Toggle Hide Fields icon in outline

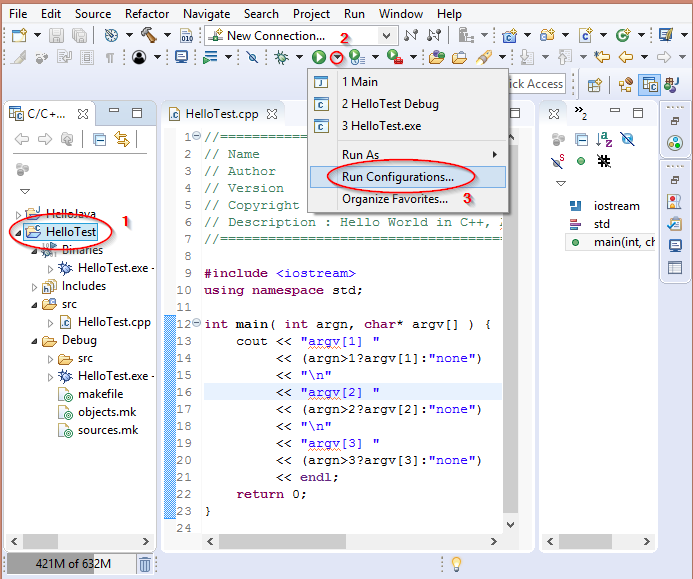coord(627,139)
